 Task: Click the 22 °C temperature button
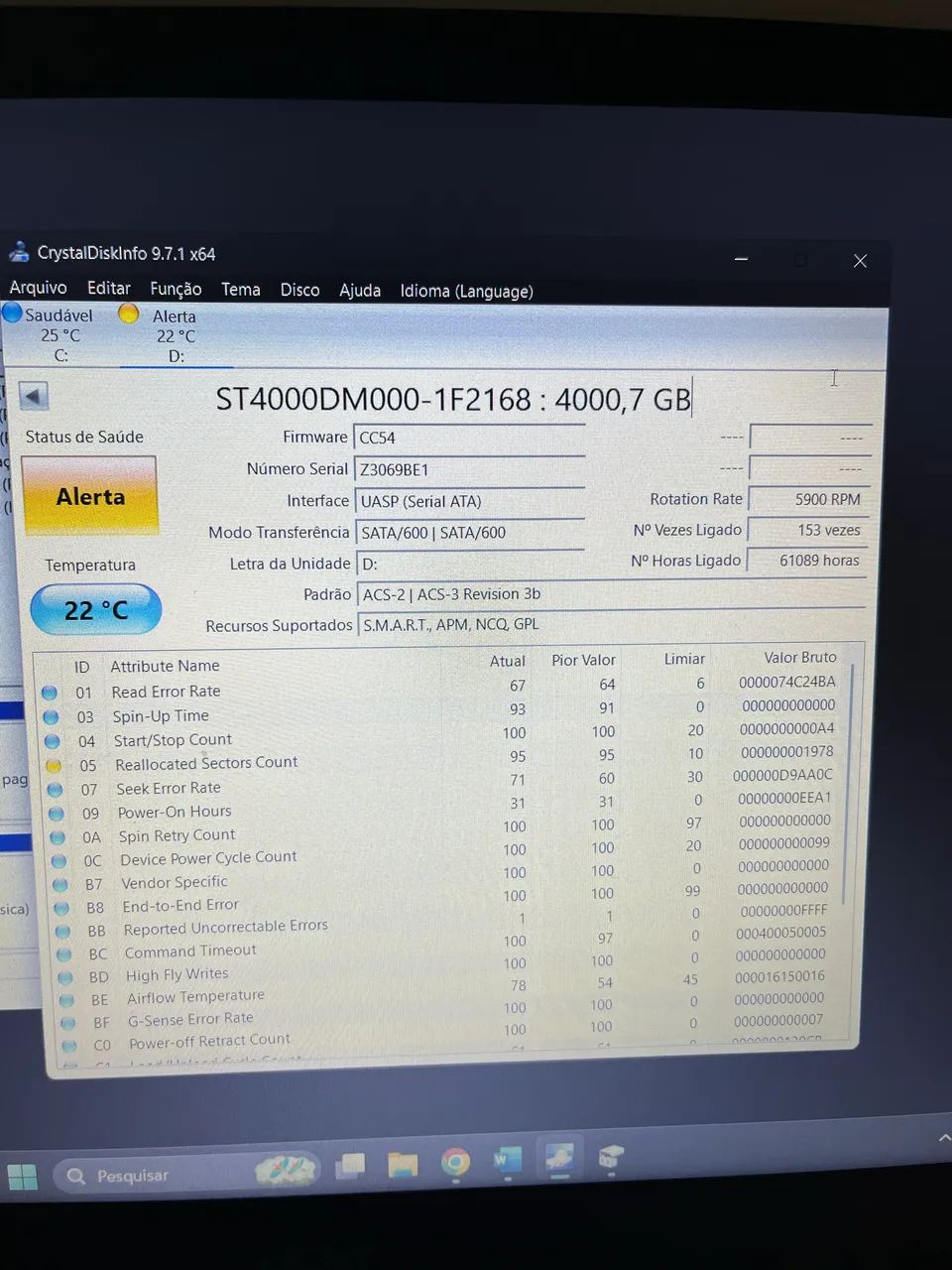96,609
